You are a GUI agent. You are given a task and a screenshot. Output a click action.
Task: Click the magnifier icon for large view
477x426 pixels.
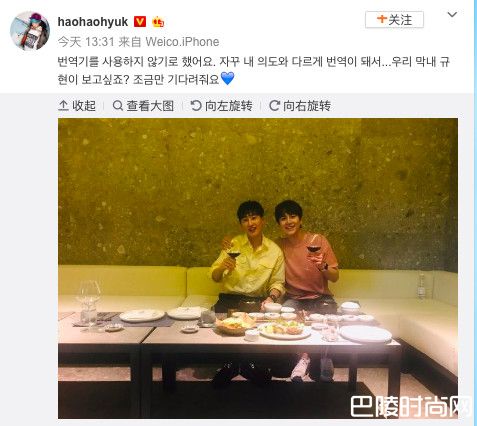tap(118, 106)
